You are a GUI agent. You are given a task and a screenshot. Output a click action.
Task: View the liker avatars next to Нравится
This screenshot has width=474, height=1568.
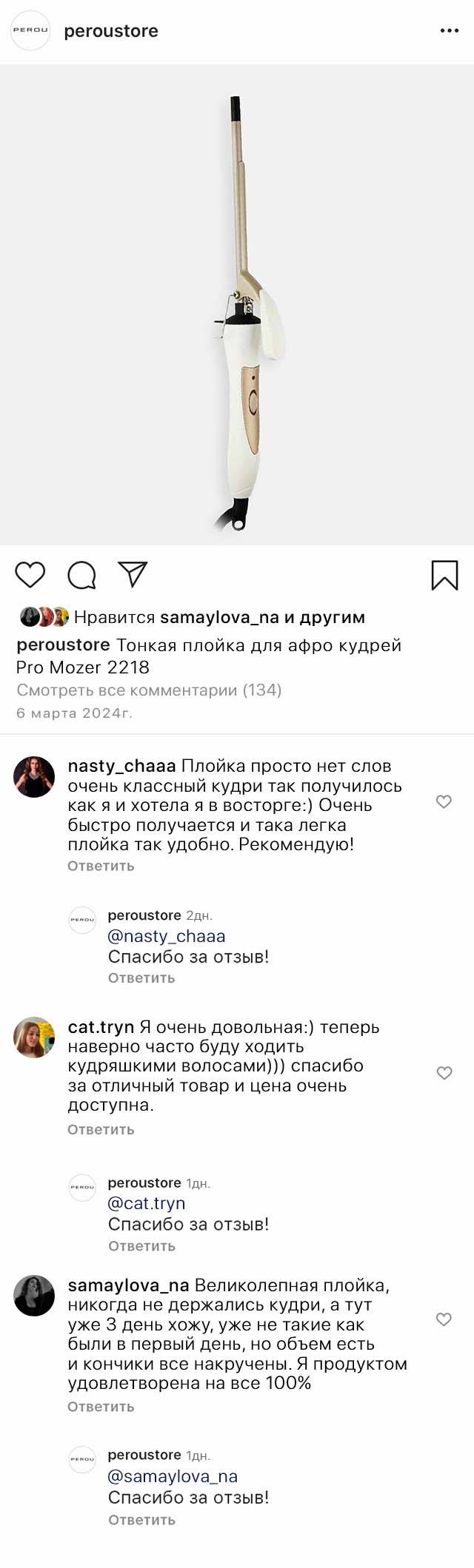point(44,617)
